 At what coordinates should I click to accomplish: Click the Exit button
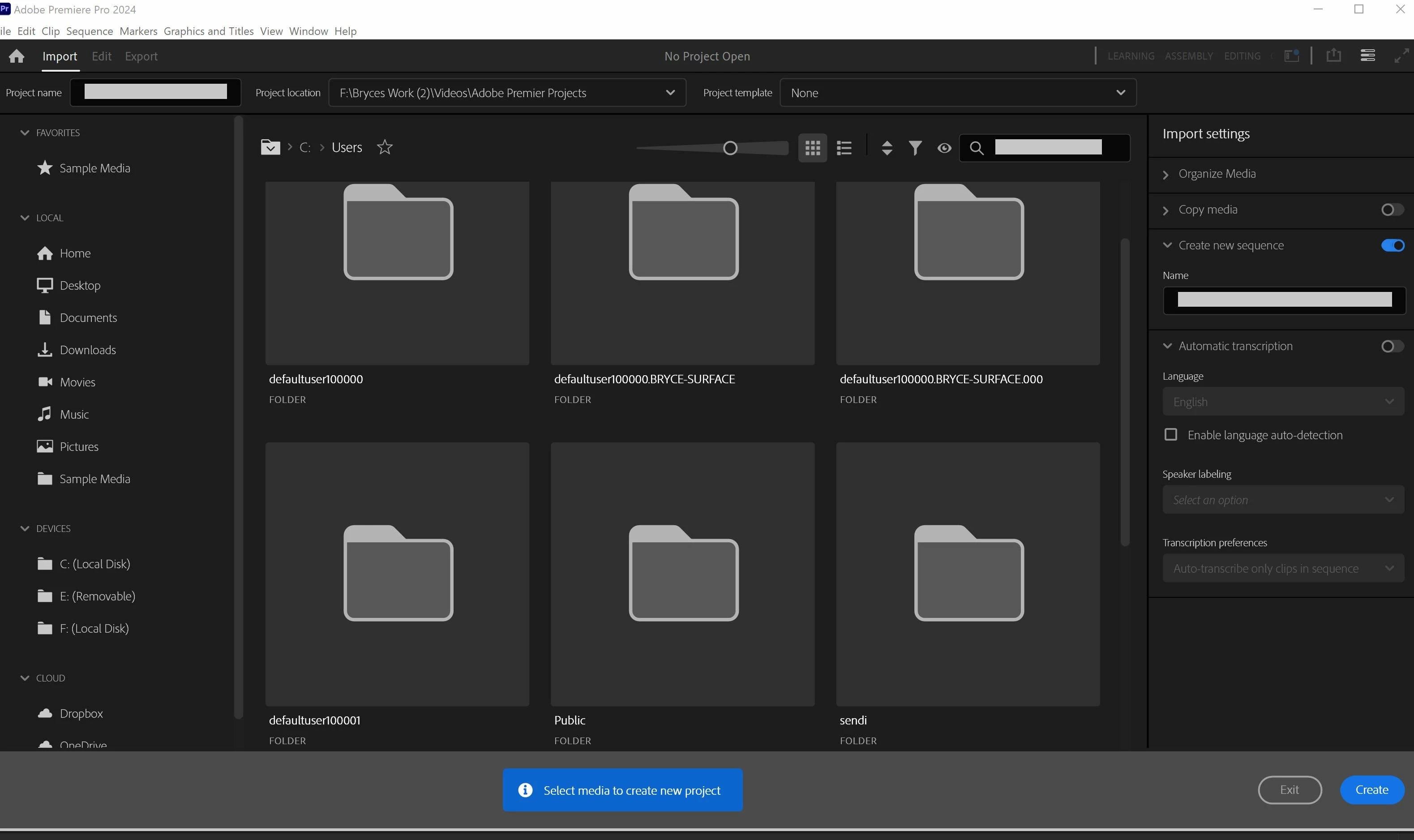tap(1289, 789)
